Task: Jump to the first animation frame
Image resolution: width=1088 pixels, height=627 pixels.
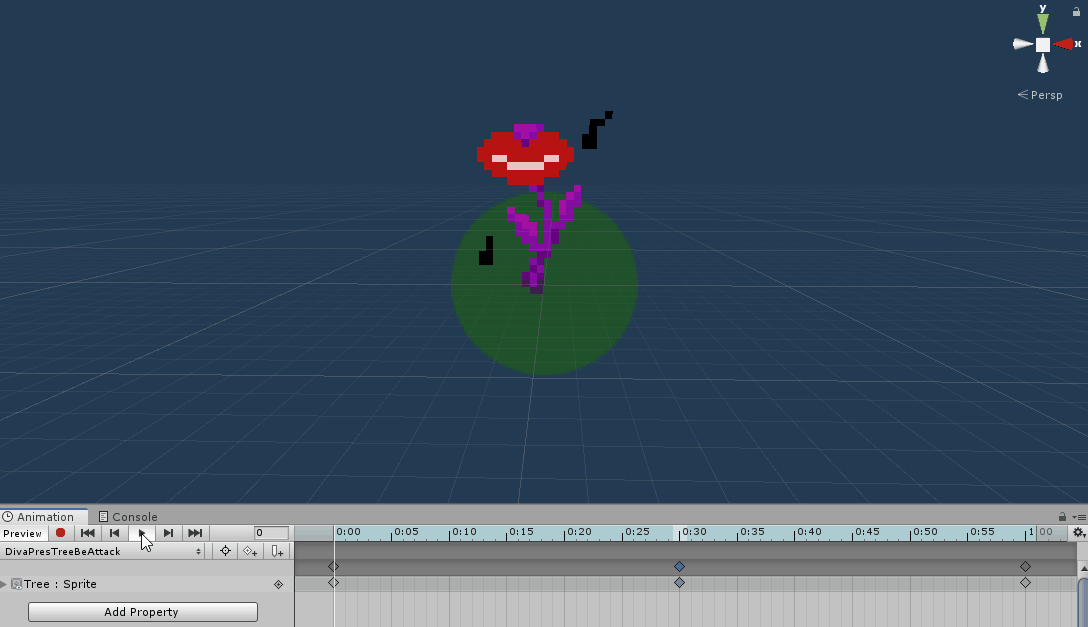Action: [x=87, y=533]
